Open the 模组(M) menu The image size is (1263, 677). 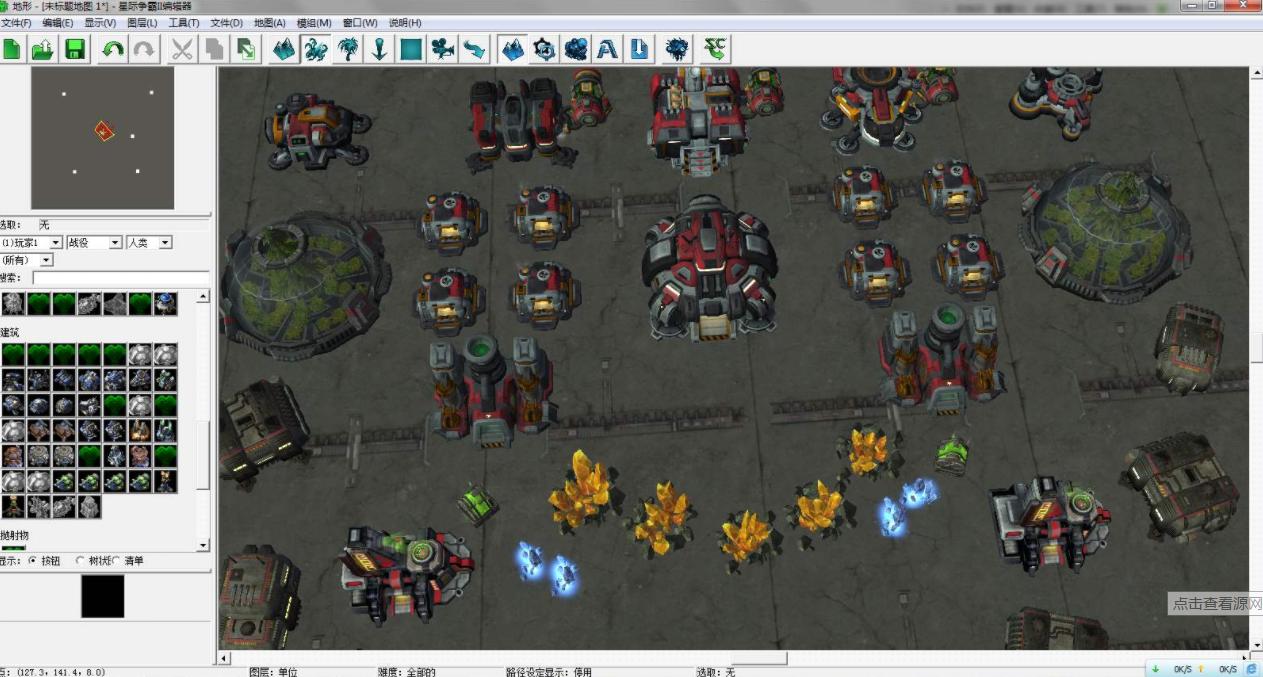[x=314, y=22]
